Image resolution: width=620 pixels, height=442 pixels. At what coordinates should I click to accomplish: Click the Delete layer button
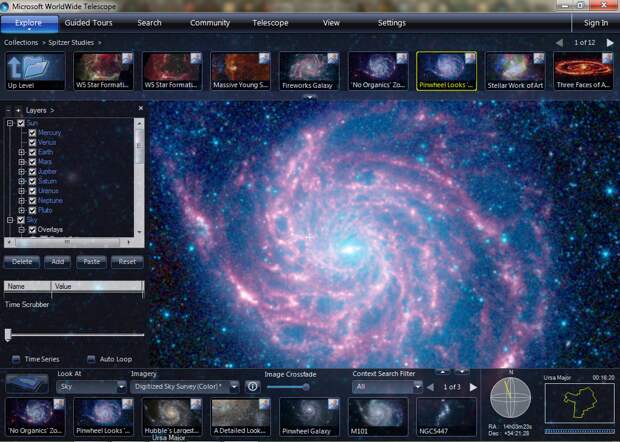tap(22, 262)
